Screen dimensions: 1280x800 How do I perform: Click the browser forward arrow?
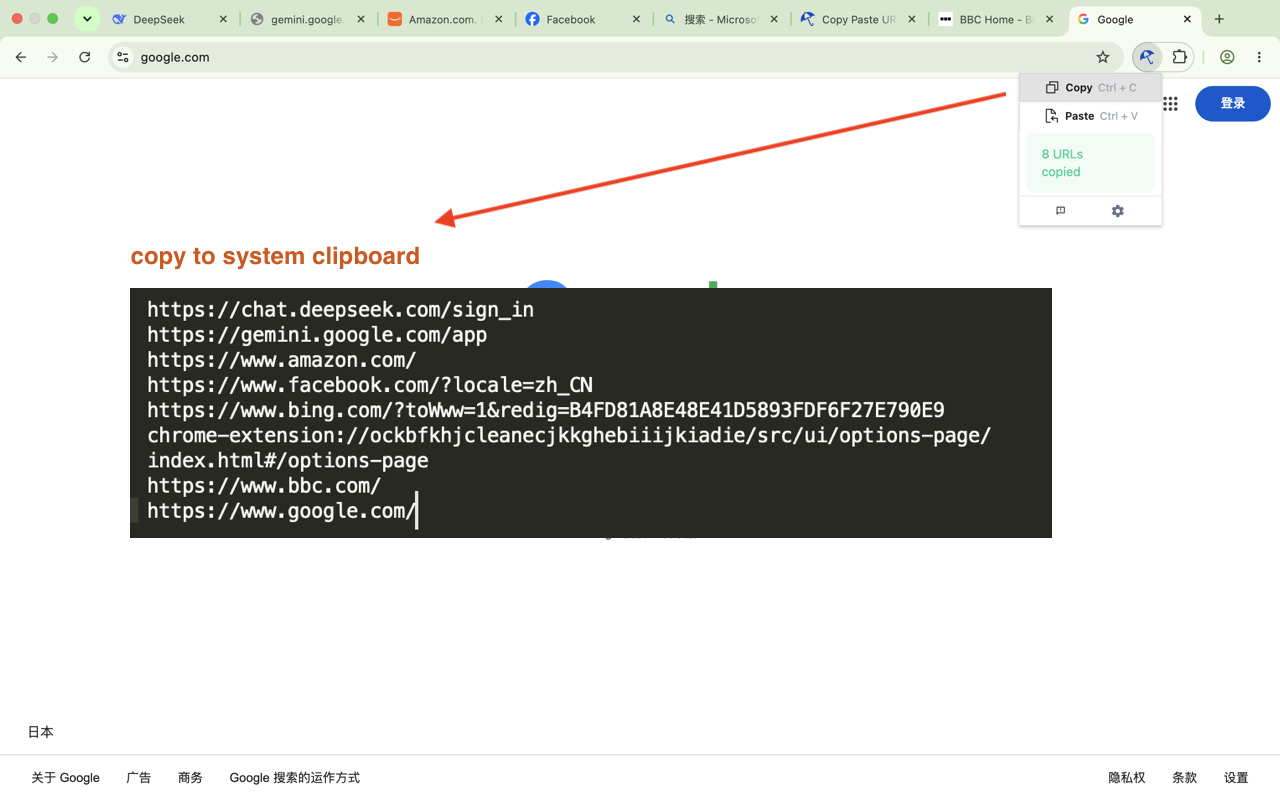click(53, 57)
